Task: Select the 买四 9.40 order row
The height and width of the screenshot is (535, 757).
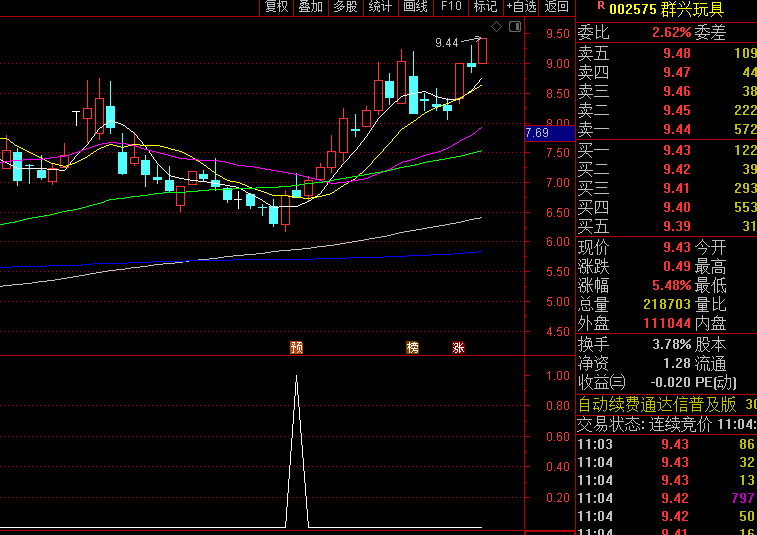Action: 667,207
